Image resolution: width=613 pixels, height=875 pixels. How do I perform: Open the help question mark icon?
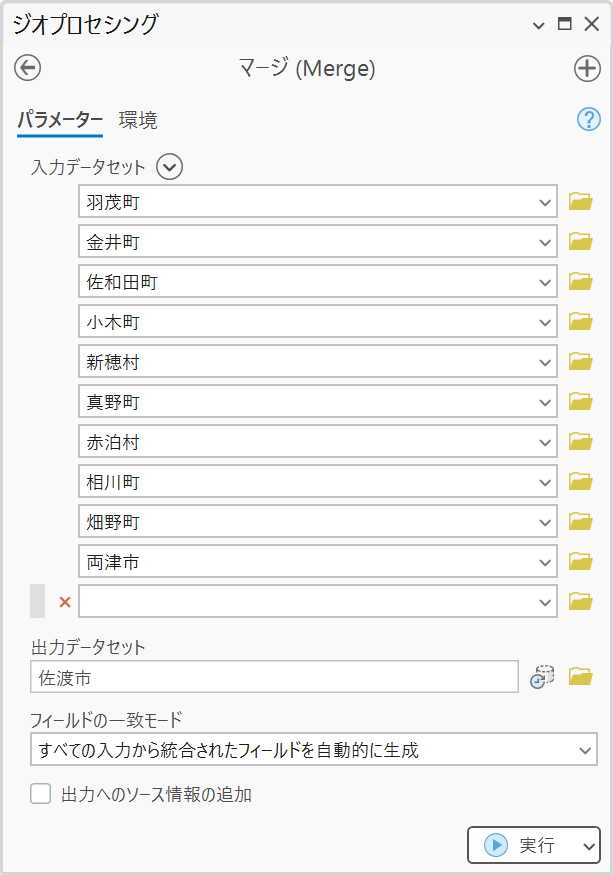tap(588, 120)
